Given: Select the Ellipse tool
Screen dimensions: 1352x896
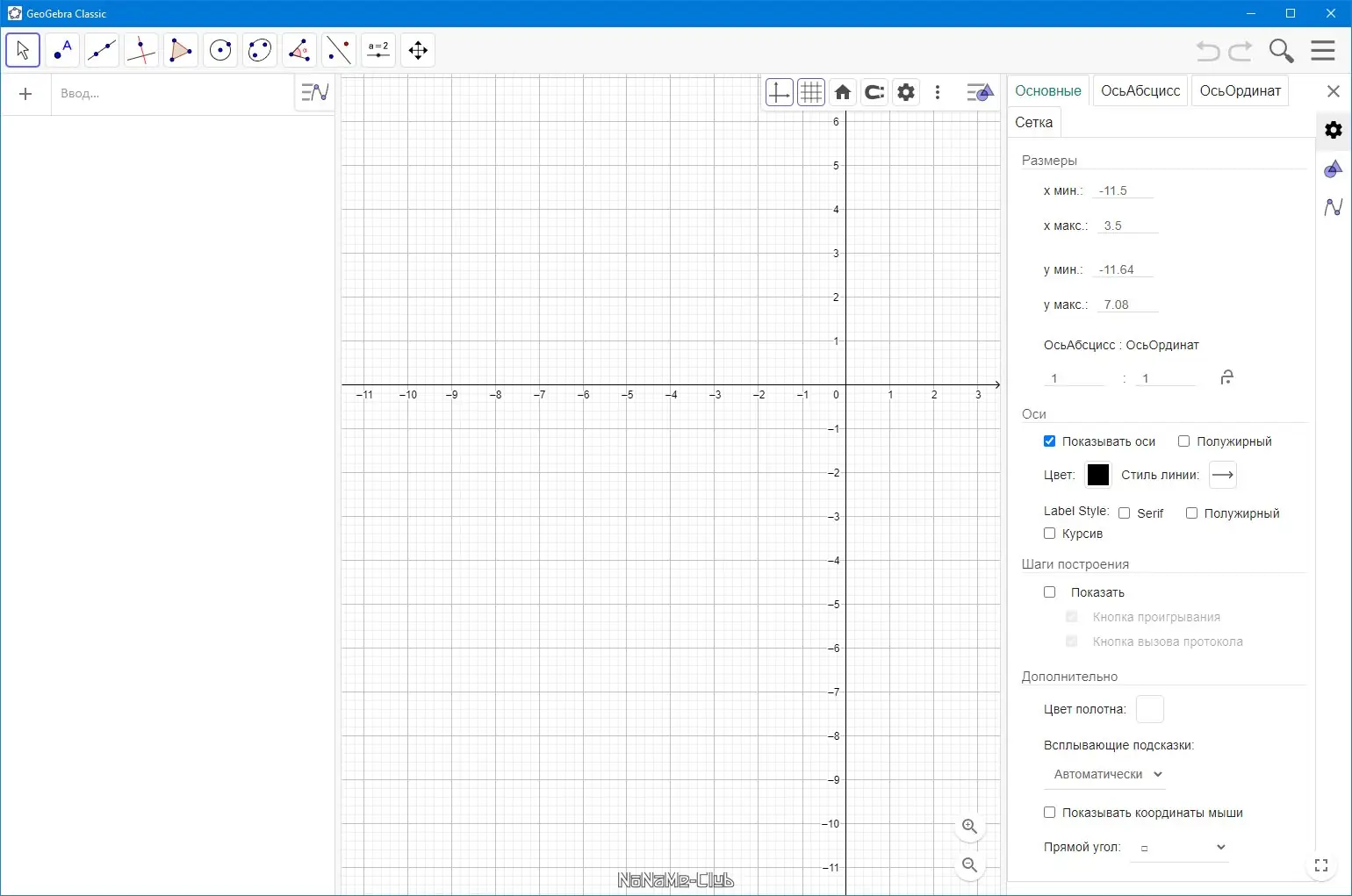Looking at the screenshot, I should point(260,50).
